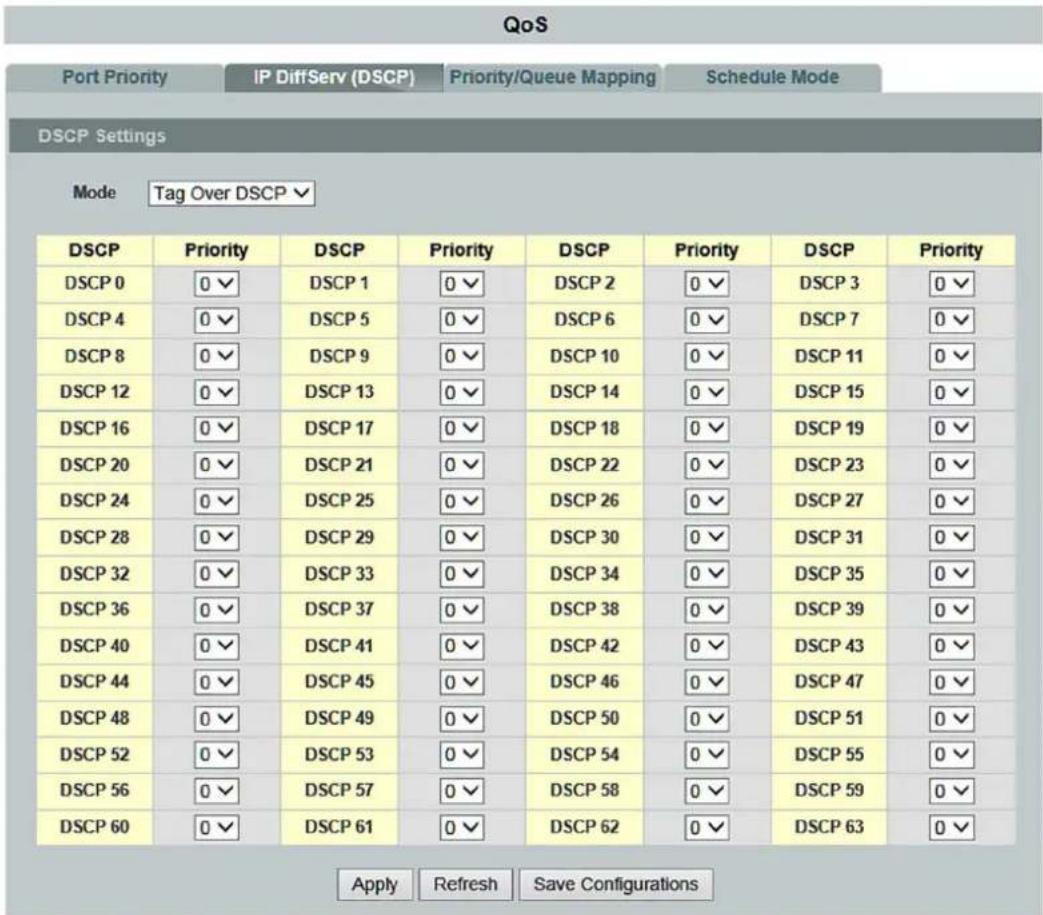
Task: Change priority of DSCP 10
Action: tap(706, 356)
